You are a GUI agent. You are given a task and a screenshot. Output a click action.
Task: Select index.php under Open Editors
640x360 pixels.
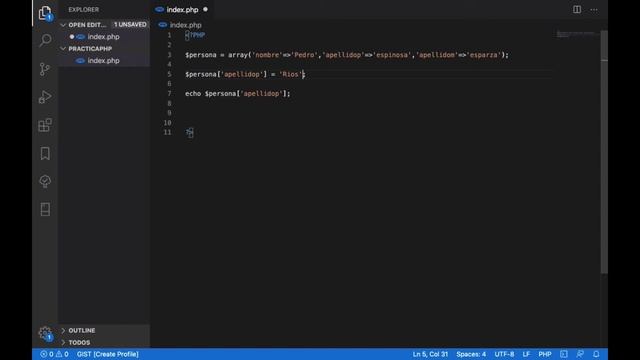pos(104,37)
